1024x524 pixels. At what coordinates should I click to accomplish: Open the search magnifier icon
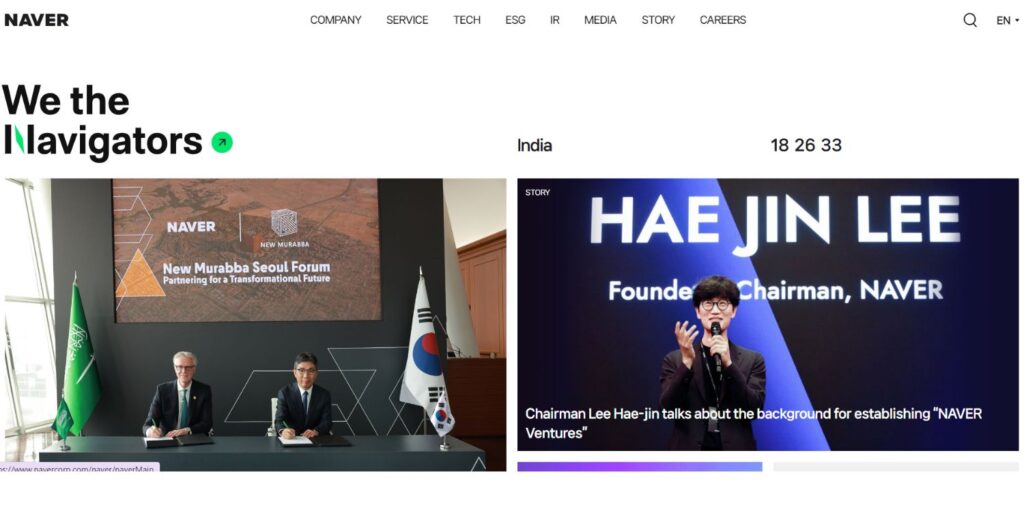(970, 20)
